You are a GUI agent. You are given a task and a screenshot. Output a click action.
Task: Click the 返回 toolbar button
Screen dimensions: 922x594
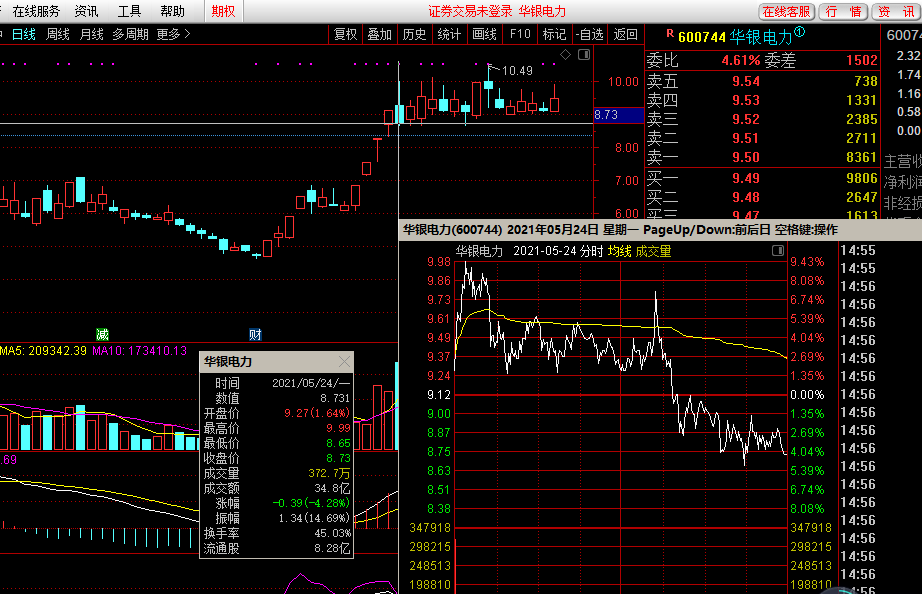[x=626, y=34]
